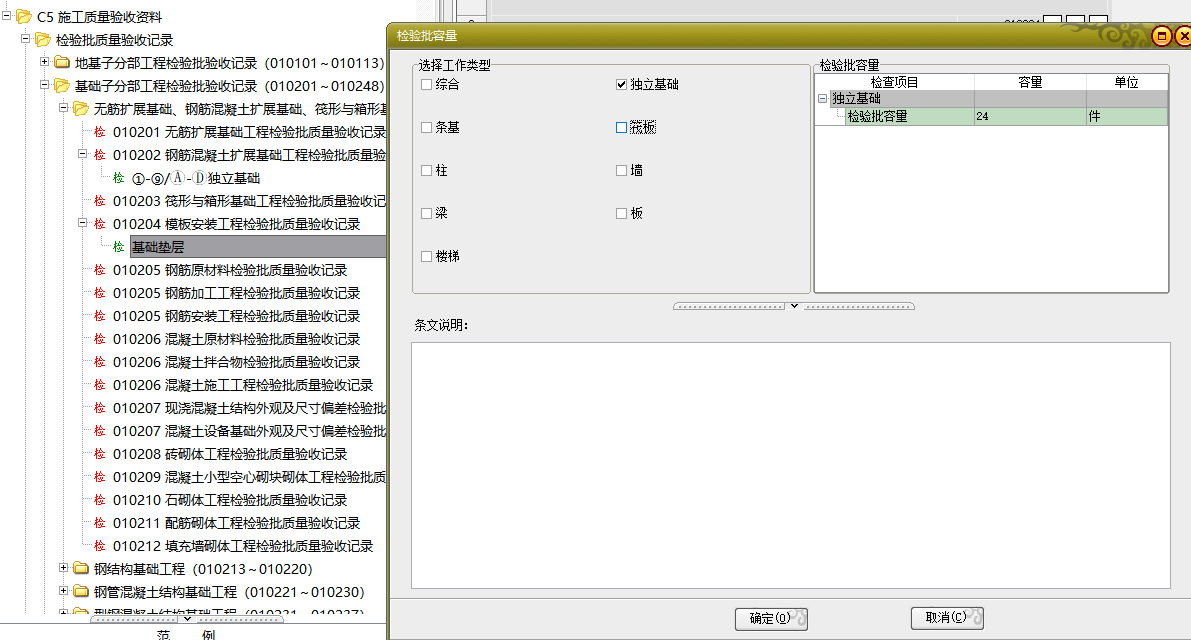Screen dimensions: 1191x640
Task: Collapse 基础子分部工程检验批验收记录 folder
Action: coord(44,85)
